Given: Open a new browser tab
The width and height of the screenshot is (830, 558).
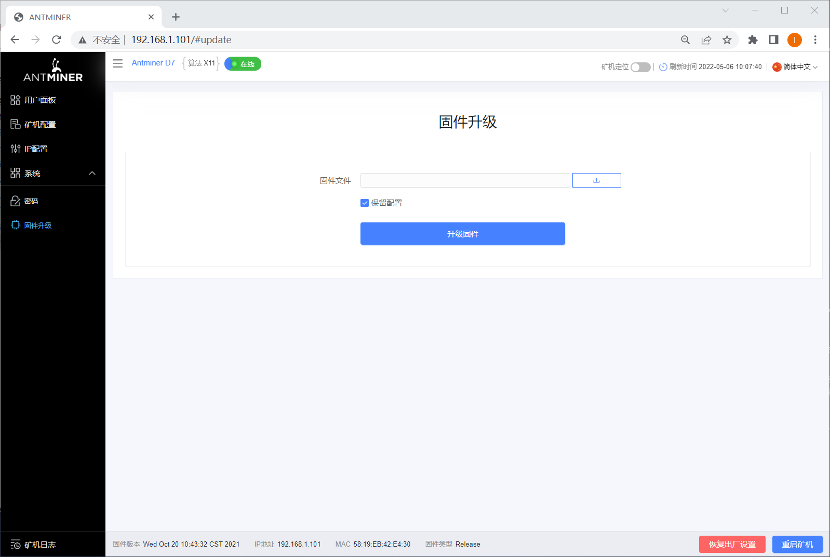Looking at the screenshot, I should [176, 17].
